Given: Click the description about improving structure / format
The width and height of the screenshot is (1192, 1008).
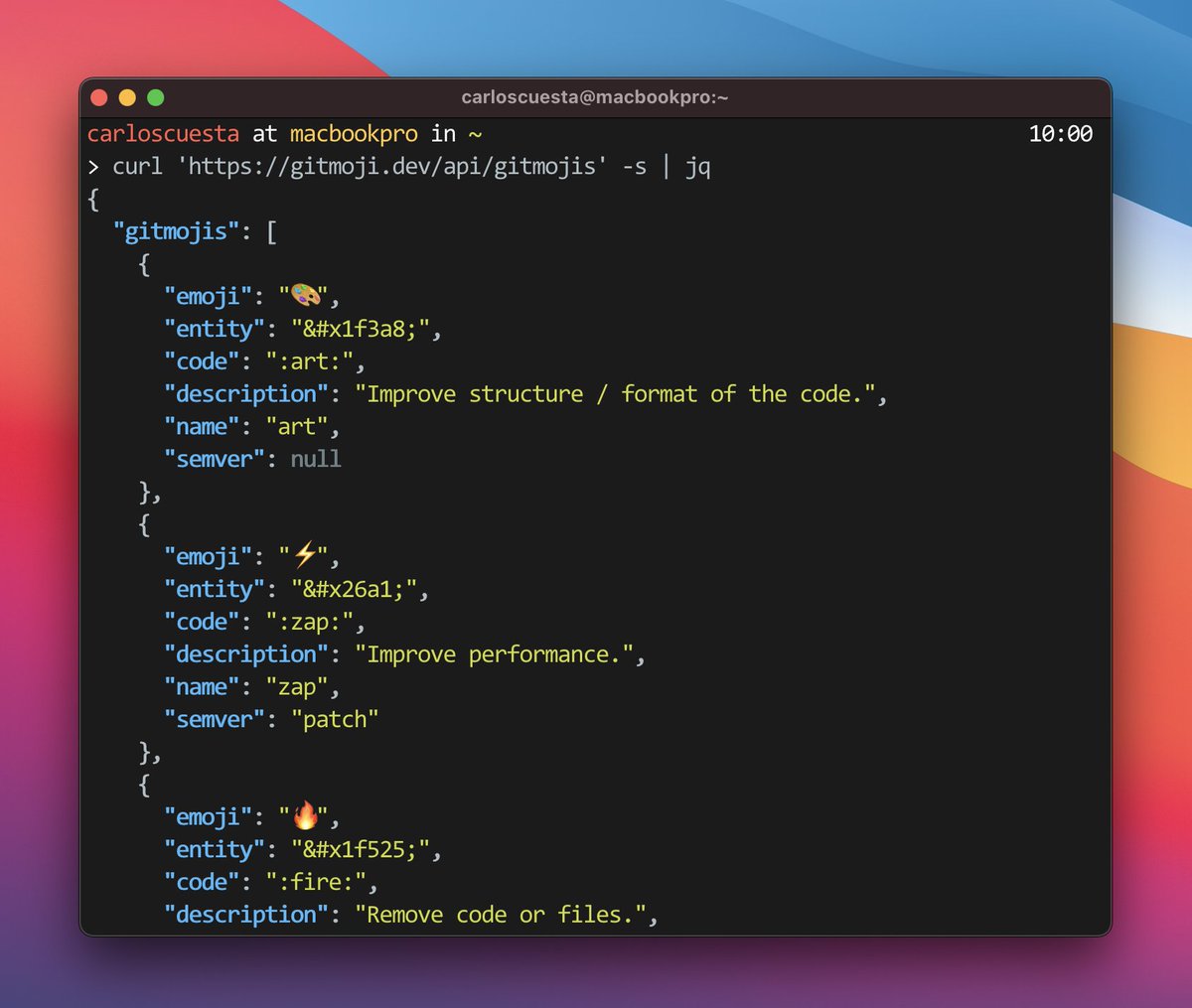Looking at the screenshot, I should 615,394.
